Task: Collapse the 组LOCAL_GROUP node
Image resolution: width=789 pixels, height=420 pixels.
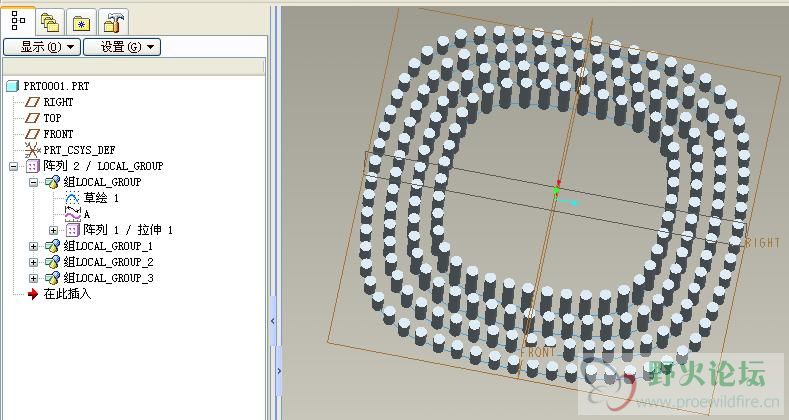Action: (x=33, y=182)
